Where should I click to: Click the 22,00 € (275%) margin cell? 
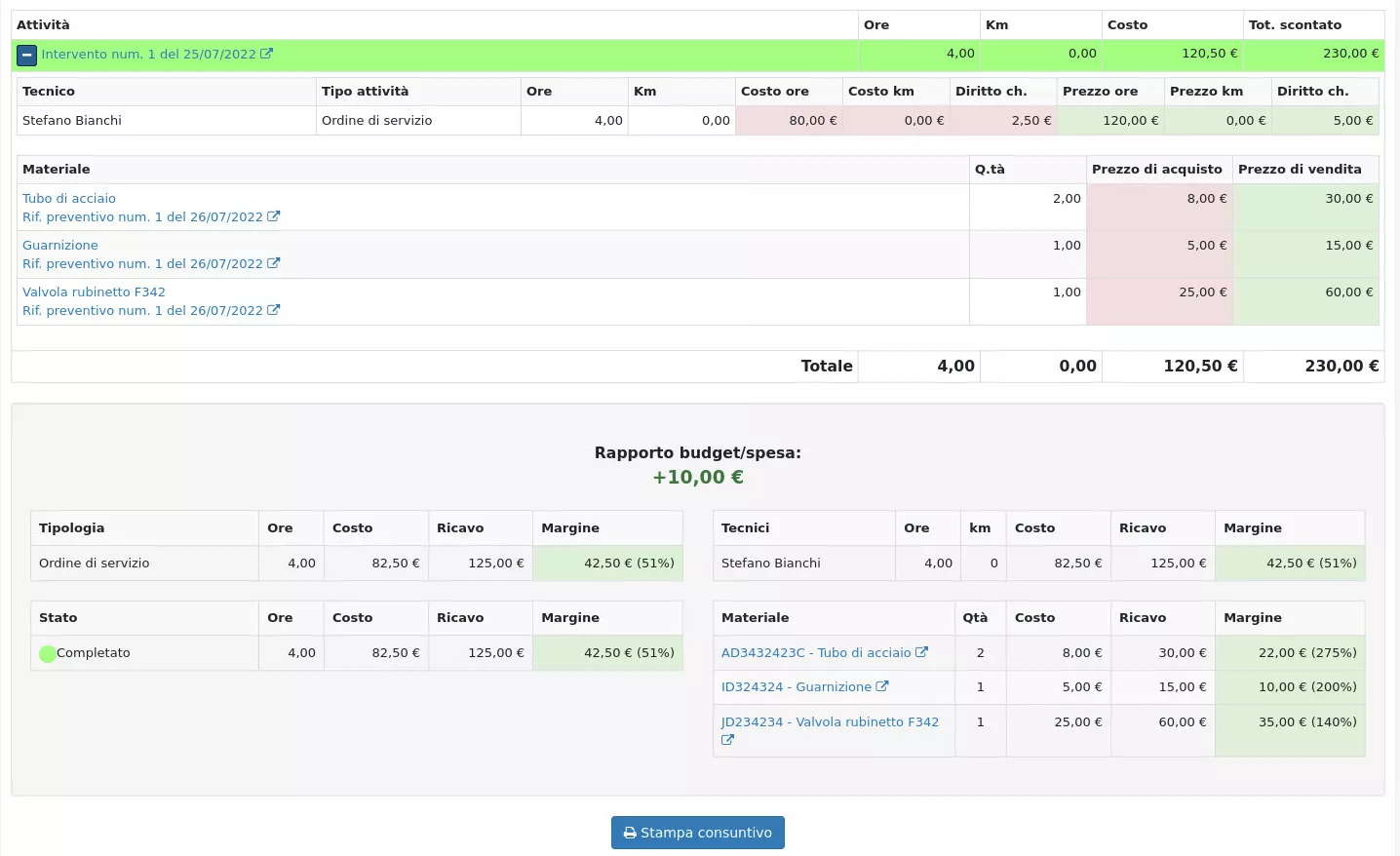(1290, 653)
